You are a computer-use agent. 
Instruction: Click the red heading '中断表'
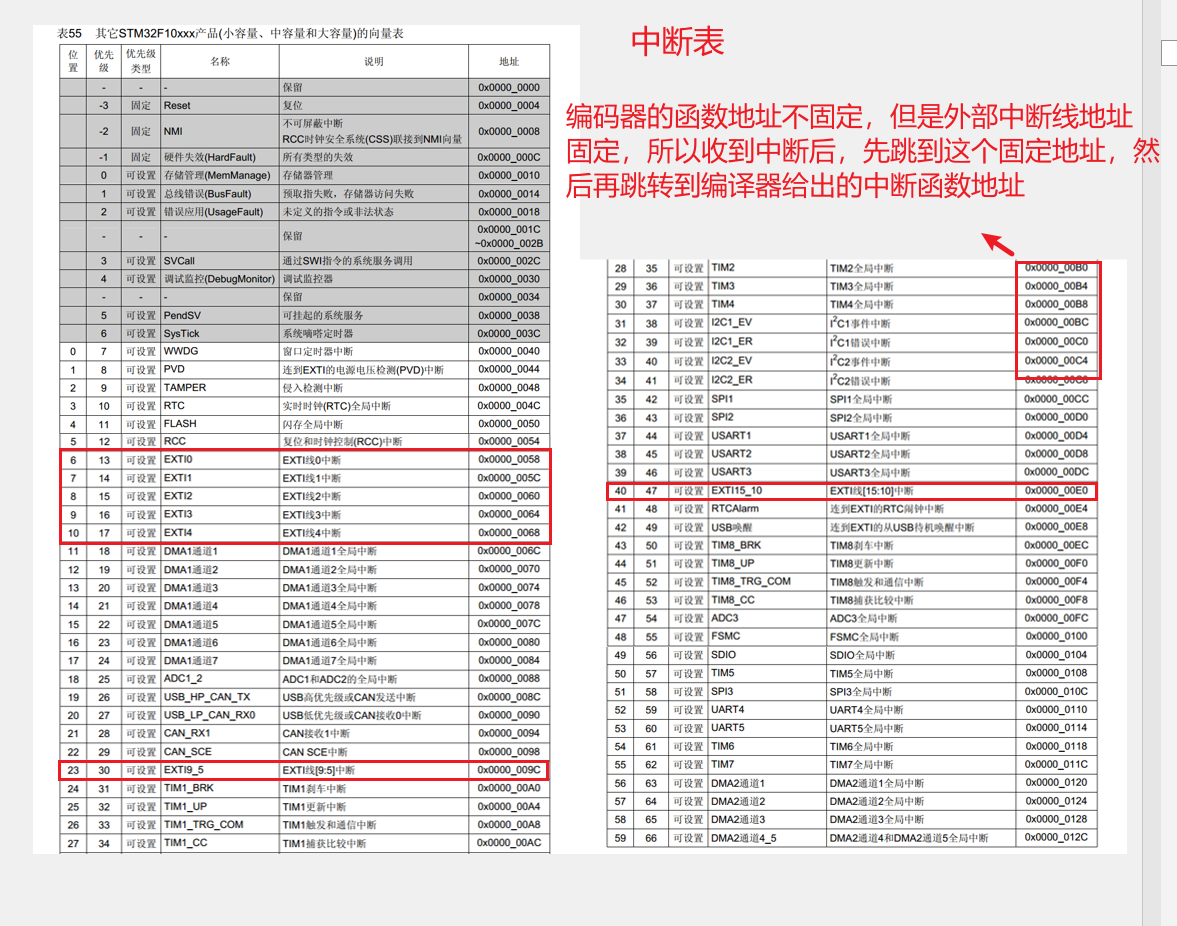(677, 41)
